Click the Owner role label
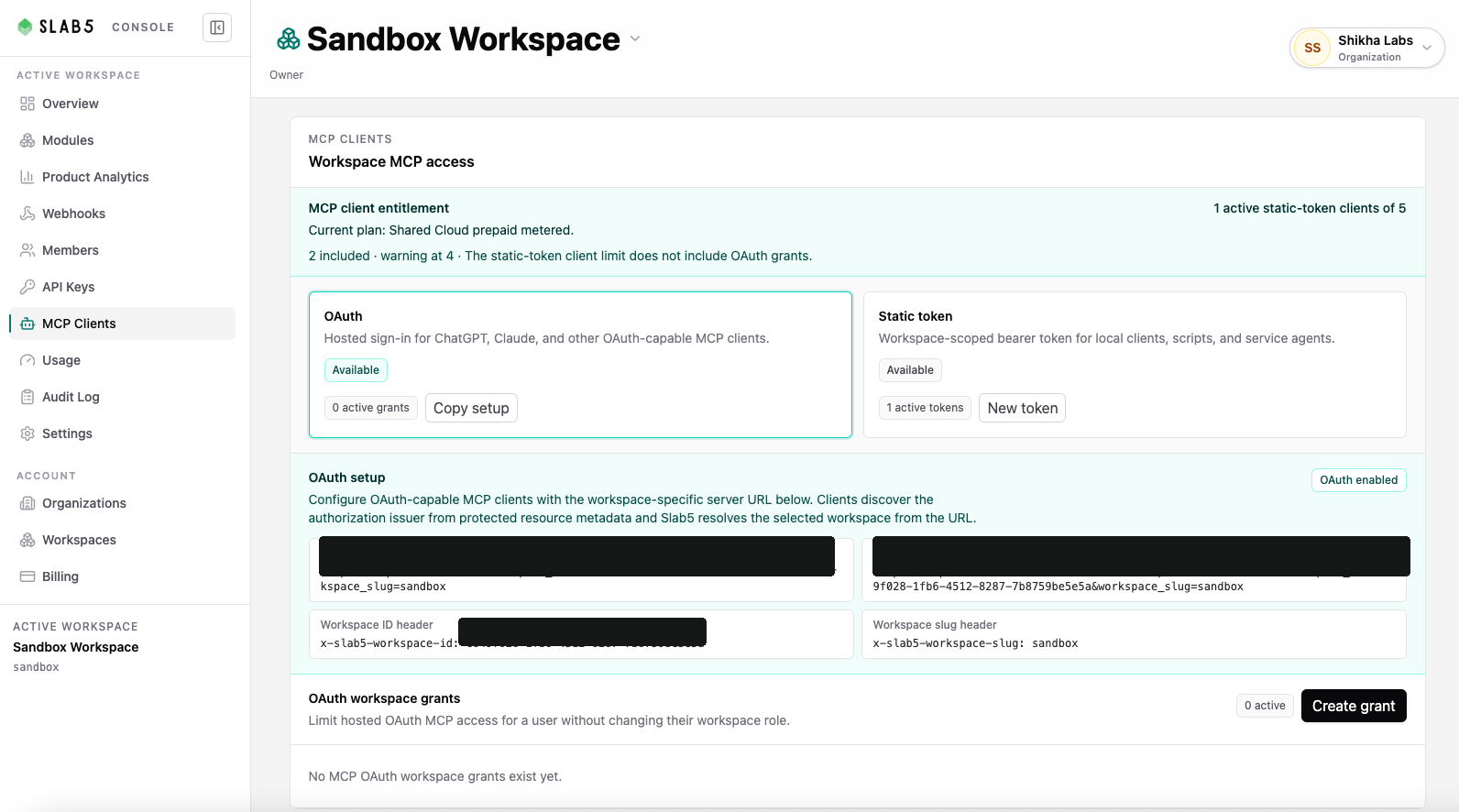 (x=286, y=75)
